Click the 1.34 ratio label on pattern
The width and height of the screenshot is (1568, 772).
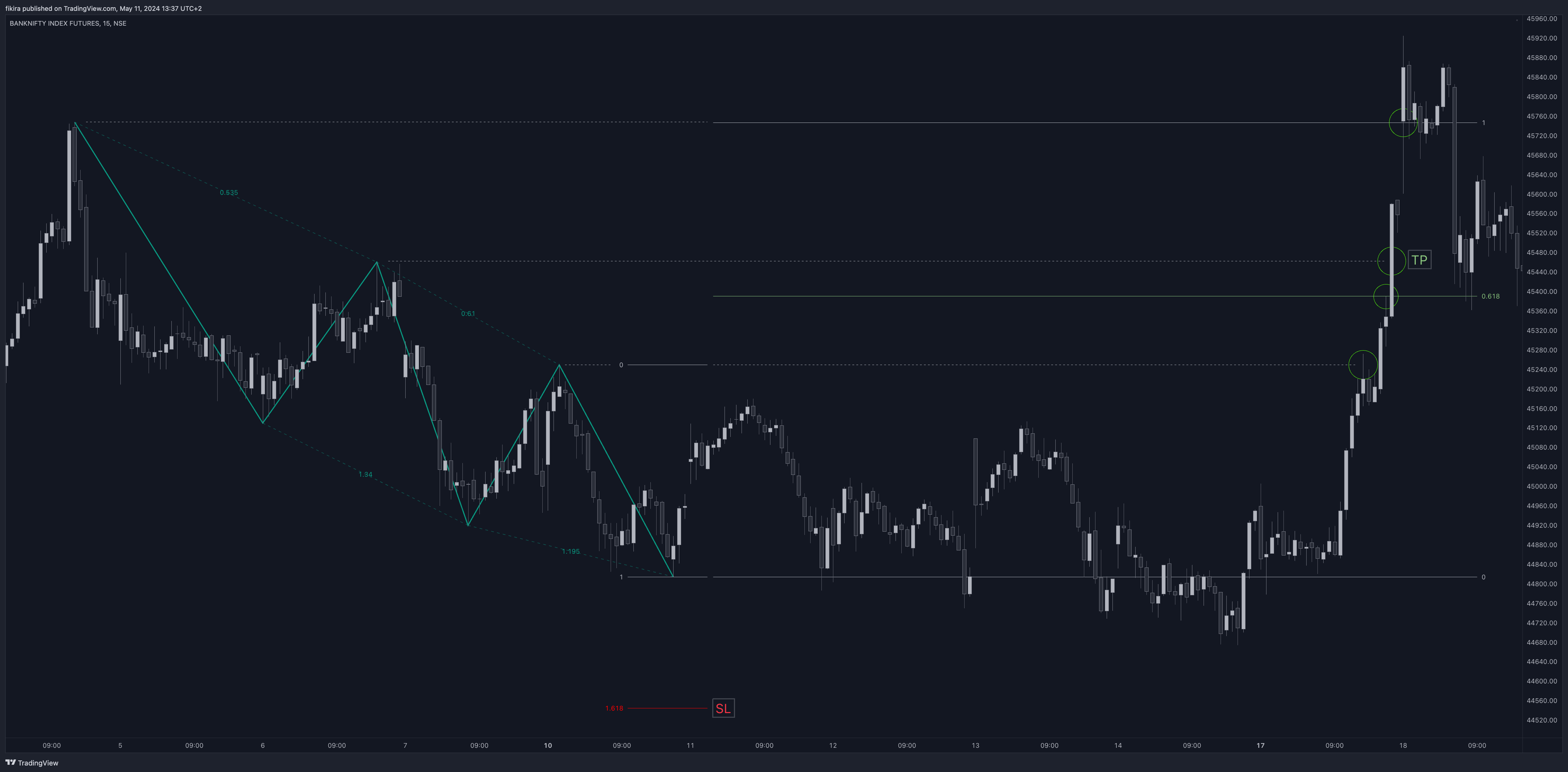pos(365,475)
